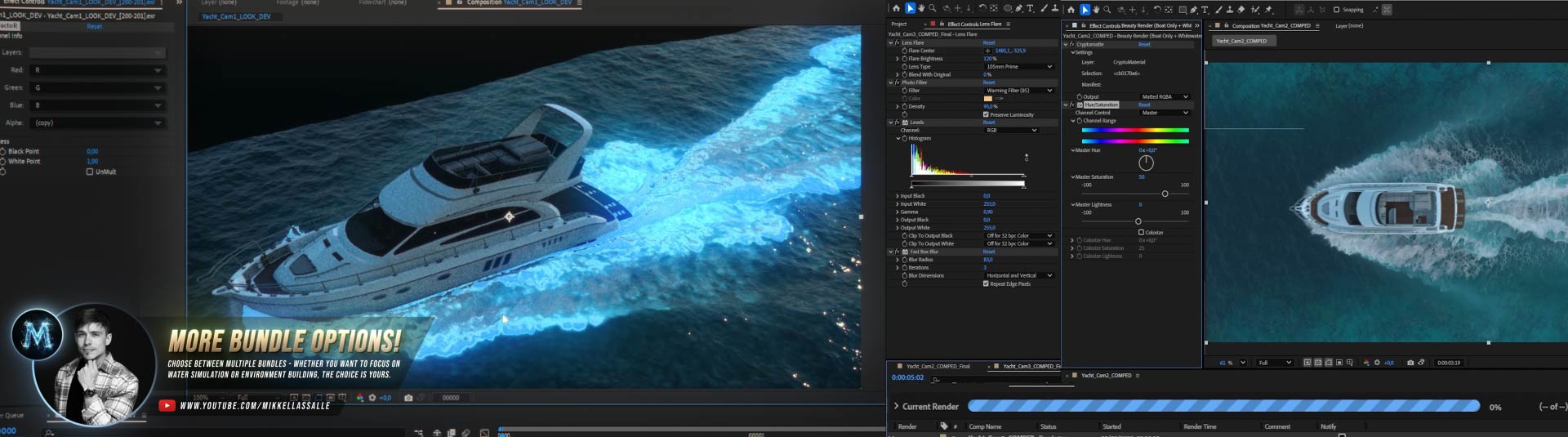Open Blur Dimensions dropdown
1568x437 pixels.
(1020, 275)
